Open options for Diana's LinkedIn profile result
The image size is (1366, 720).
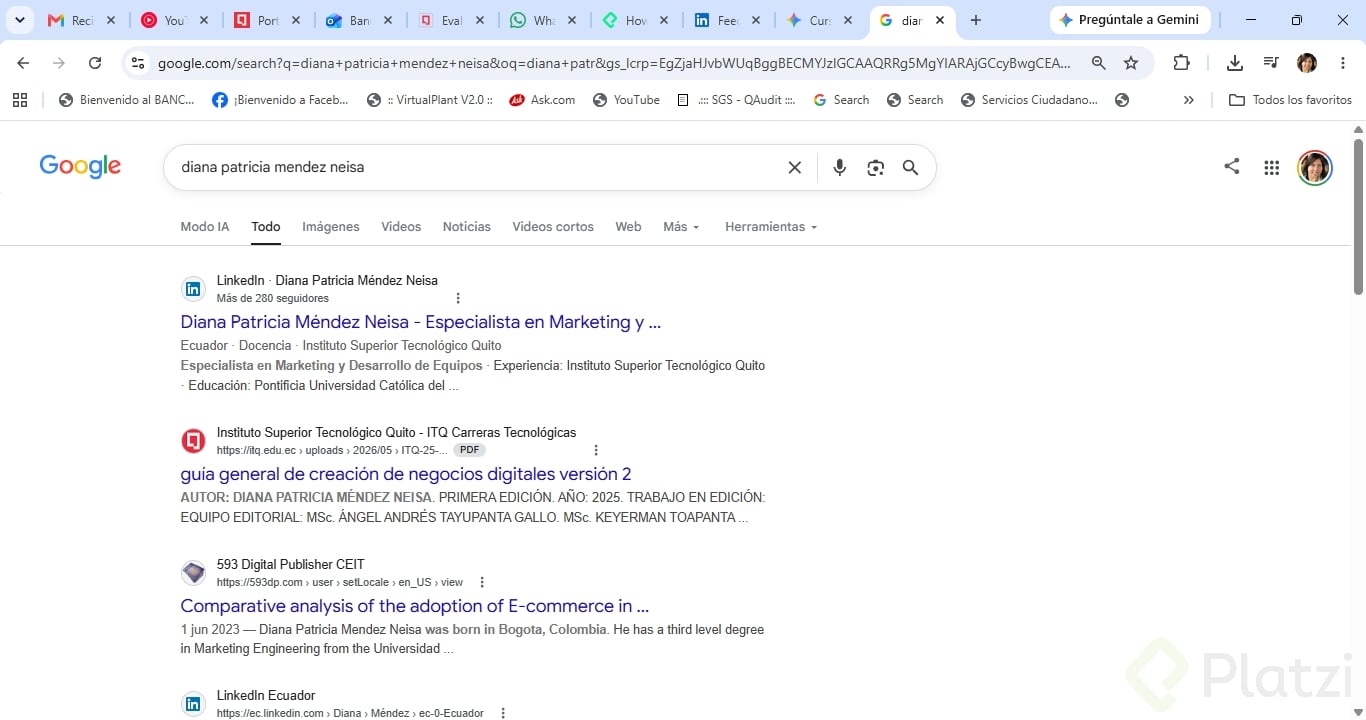(458, 298)
